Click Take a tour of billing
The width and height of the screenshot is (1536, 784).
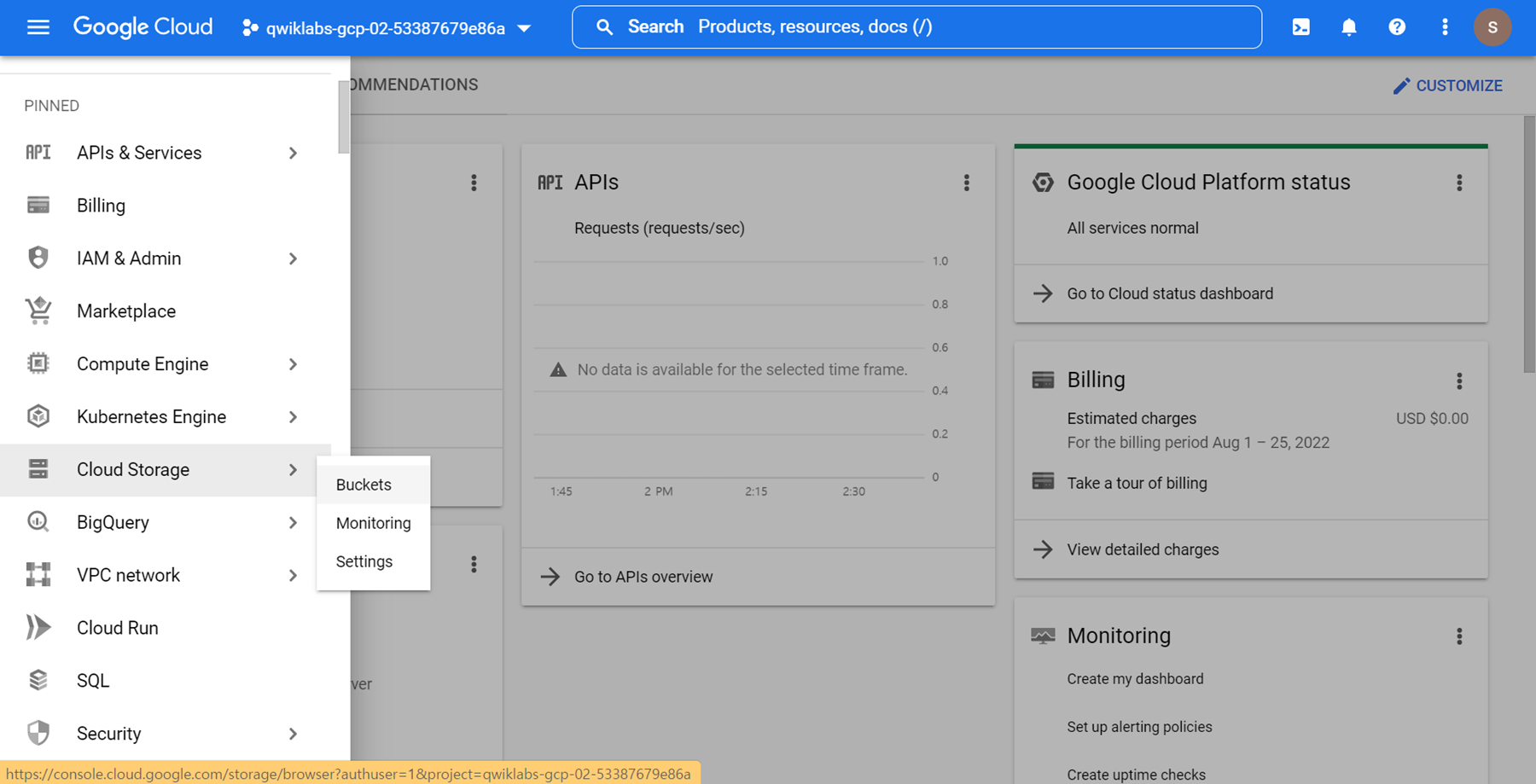click(1137, 483)
